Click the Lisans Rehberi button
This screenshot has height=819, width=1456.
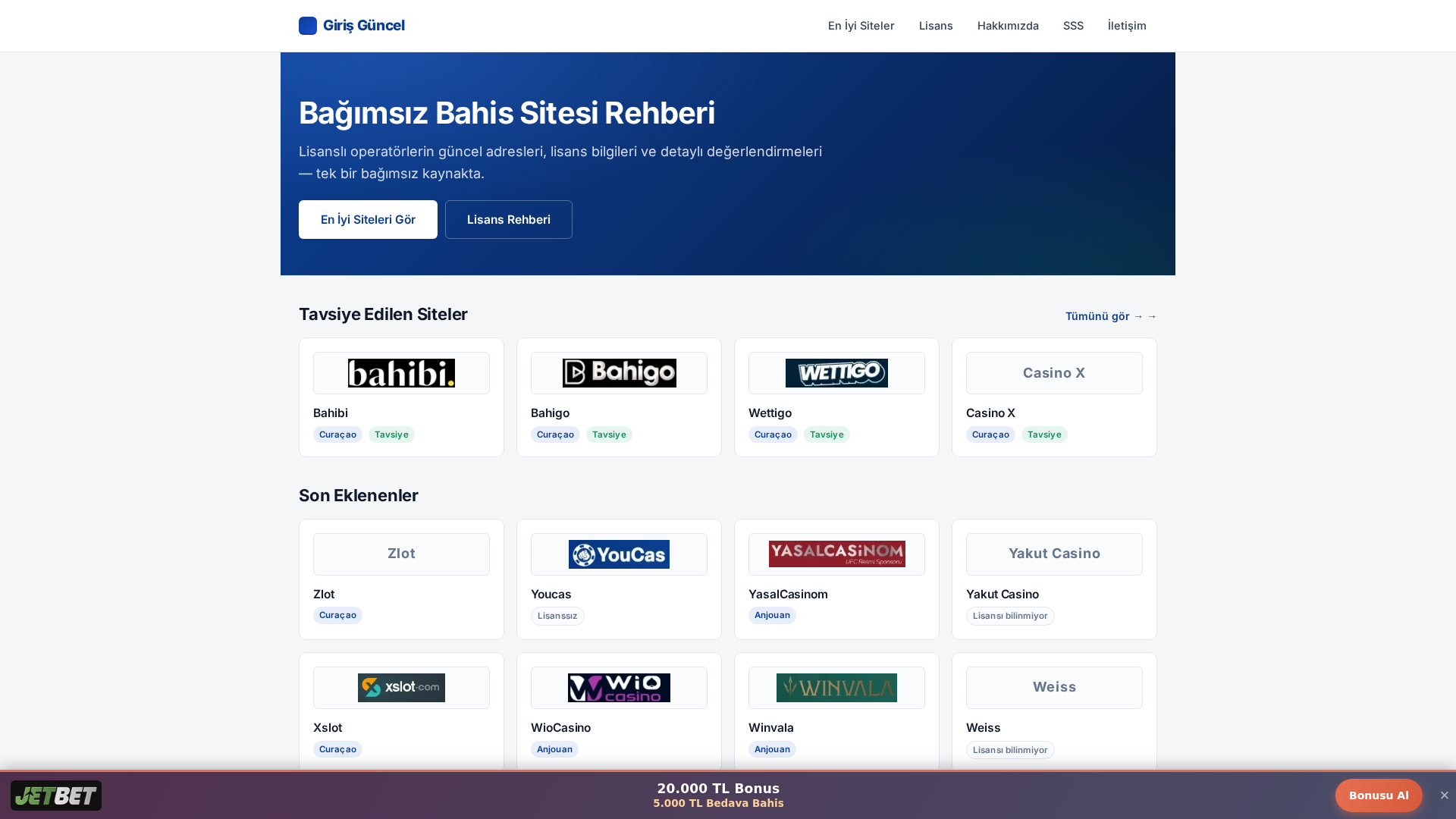(509, 219)
